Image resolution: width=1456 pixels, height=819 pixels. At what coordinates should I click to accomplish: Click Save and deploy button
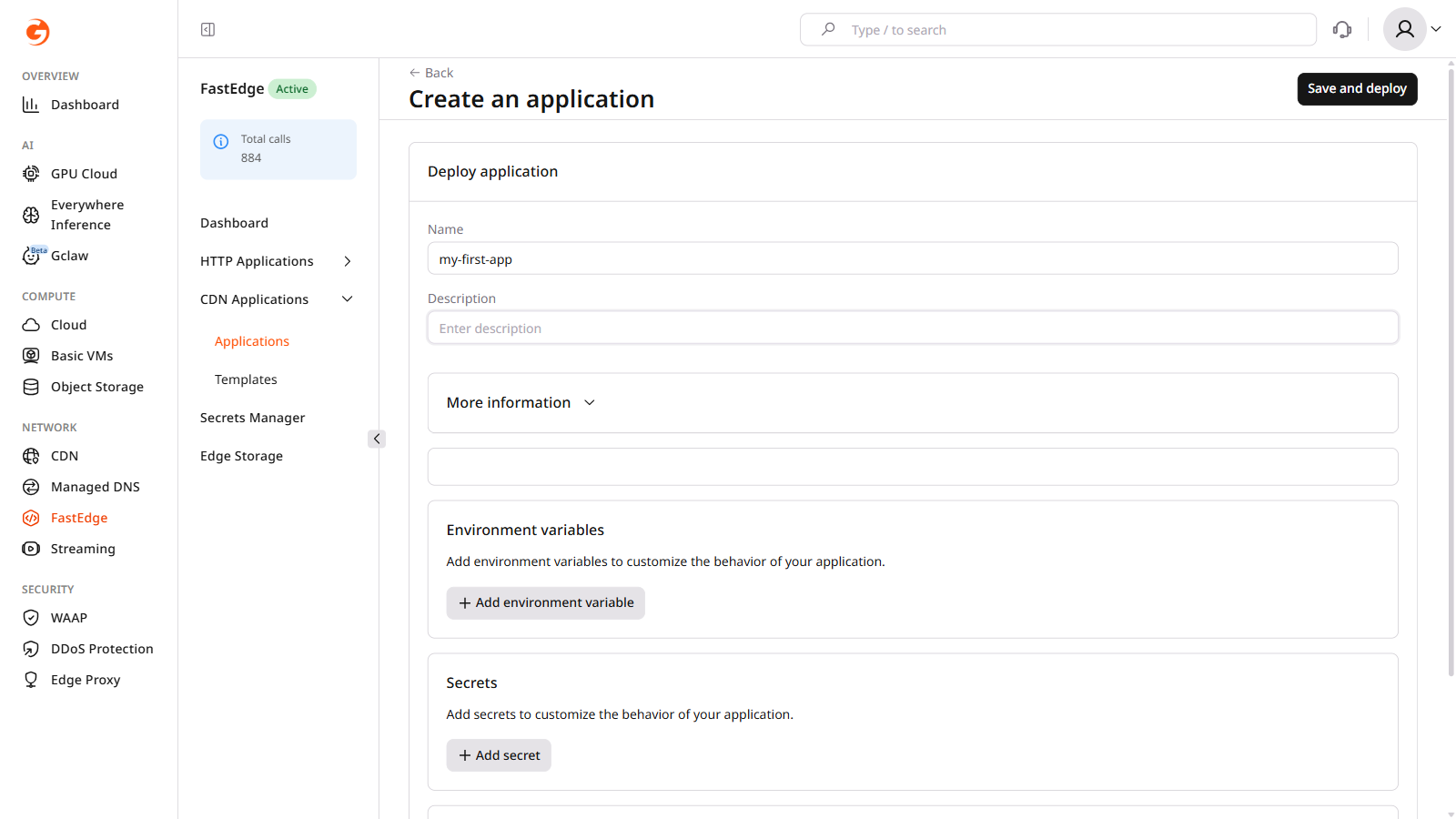click(x=1357, y=88)
